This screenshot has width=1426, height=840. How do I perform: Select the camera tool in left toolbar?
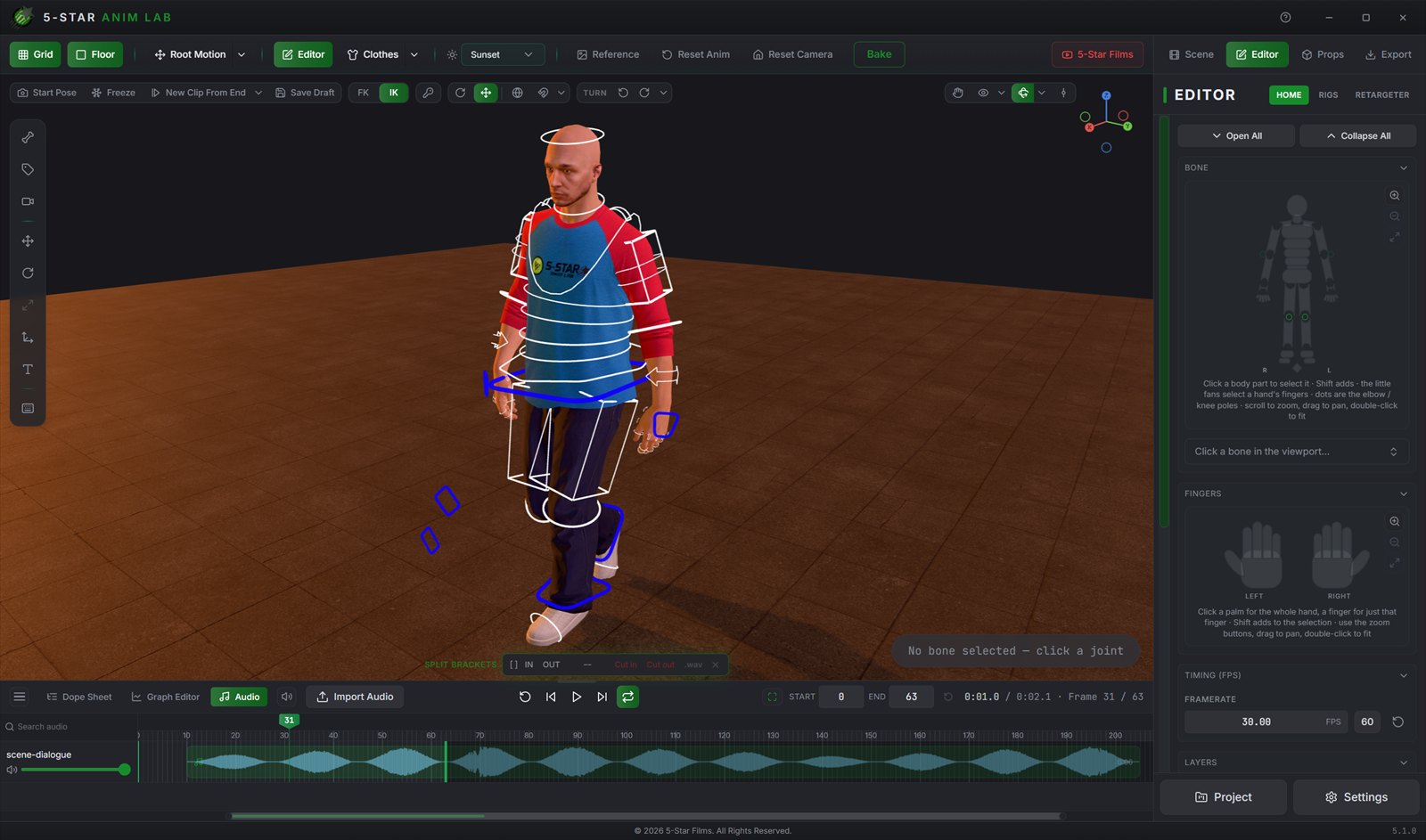[x=28, y=201]
